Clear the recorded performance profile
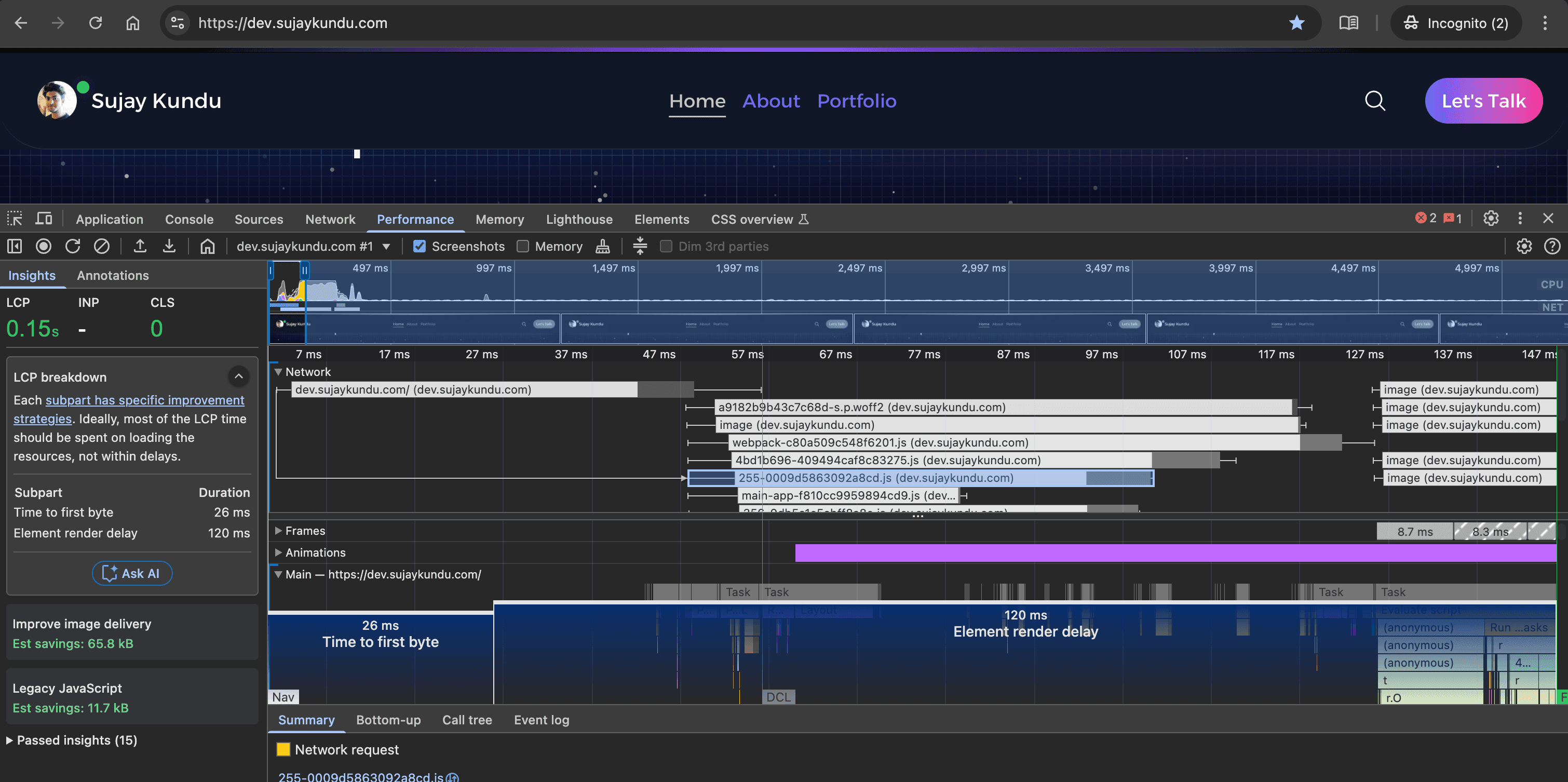This screenshot has width=1568, height=782. [102, 246]
